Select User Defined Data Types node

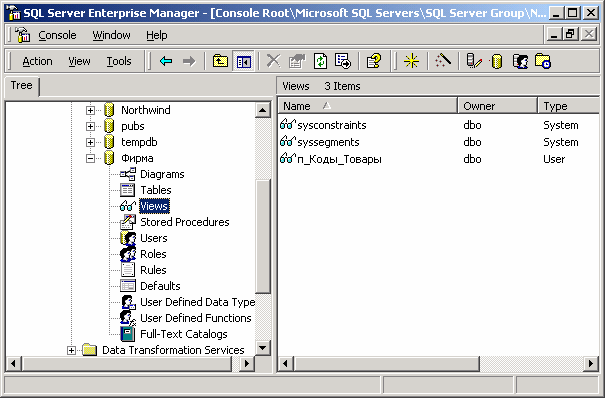(x=197, y=302)
